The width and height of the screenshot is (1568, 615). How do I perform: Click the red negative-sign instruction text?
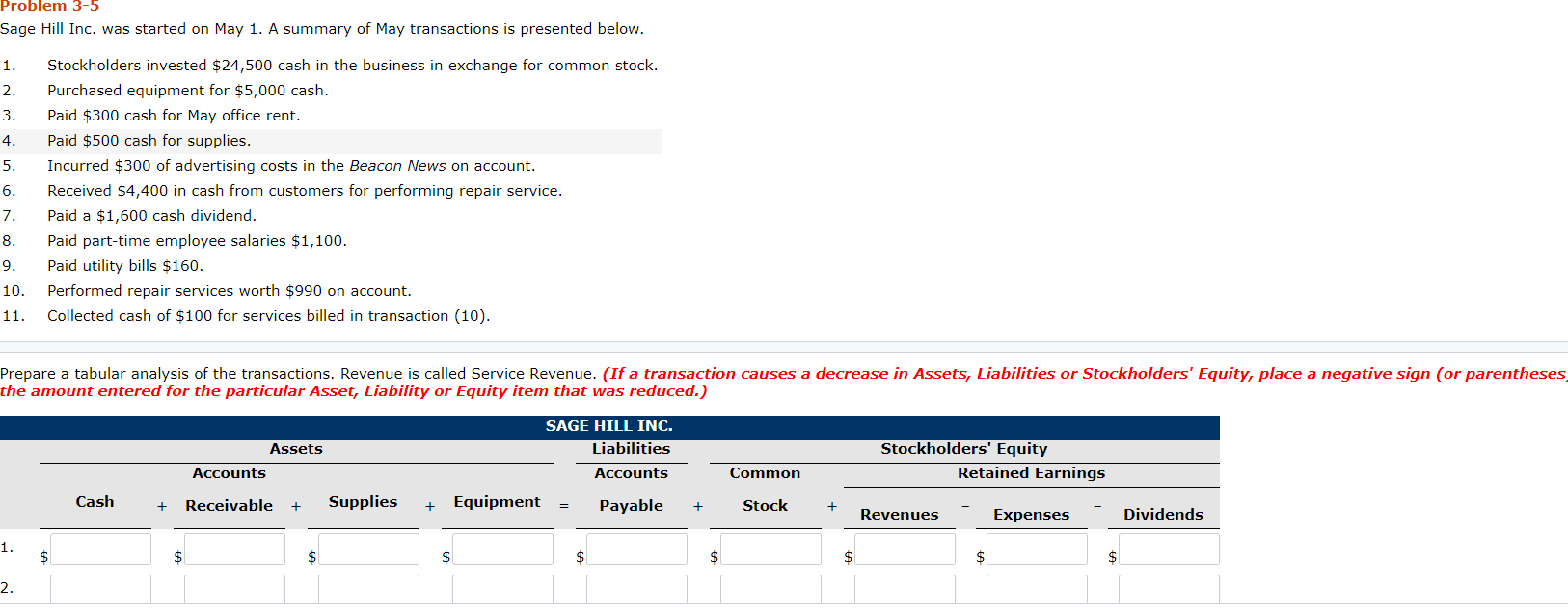(x=783, y=383)
